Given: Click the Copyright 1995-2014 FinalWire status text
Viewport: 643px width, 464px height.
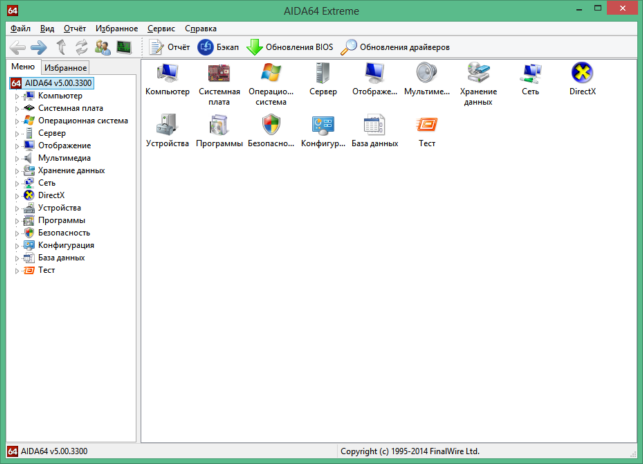Looking at the screenshot, I should [410, 451].
